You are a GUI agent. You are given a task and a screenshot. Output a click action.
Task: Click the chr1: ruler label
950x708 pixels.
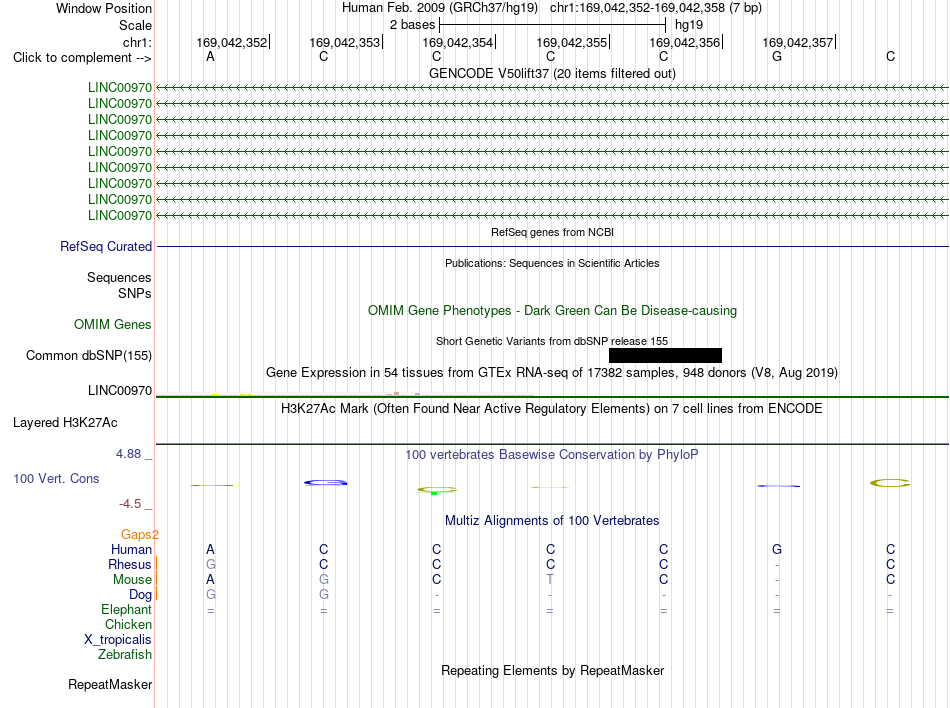point(137,42)
